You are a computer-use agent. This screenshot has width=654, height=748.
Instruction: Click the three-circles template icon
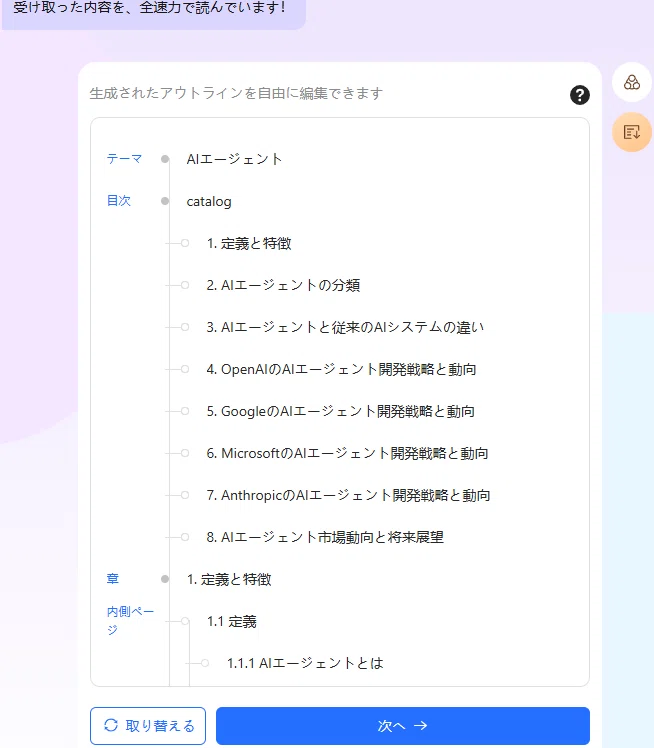click(632, 83)
